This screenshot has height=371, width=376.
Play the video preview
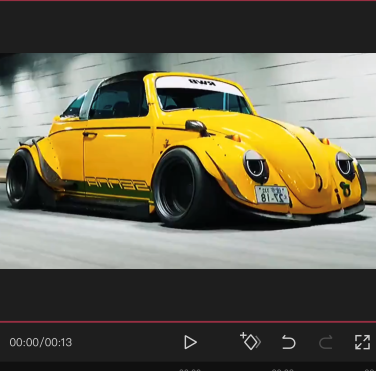(190, 342)
